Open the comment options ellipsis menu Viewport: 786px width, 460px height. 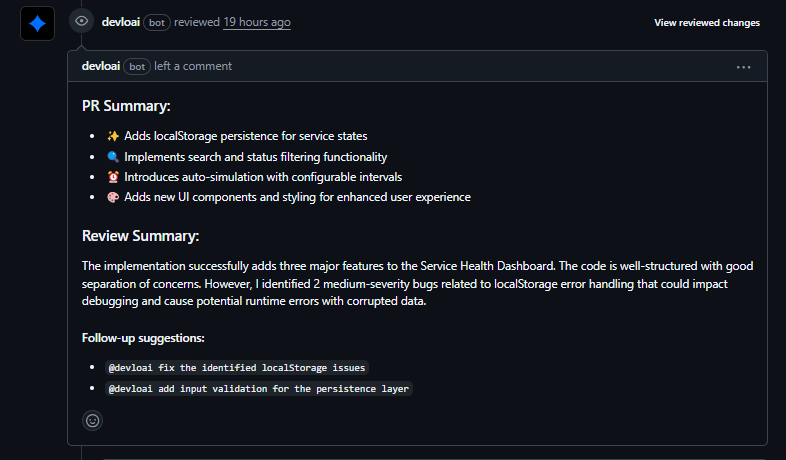743,67
